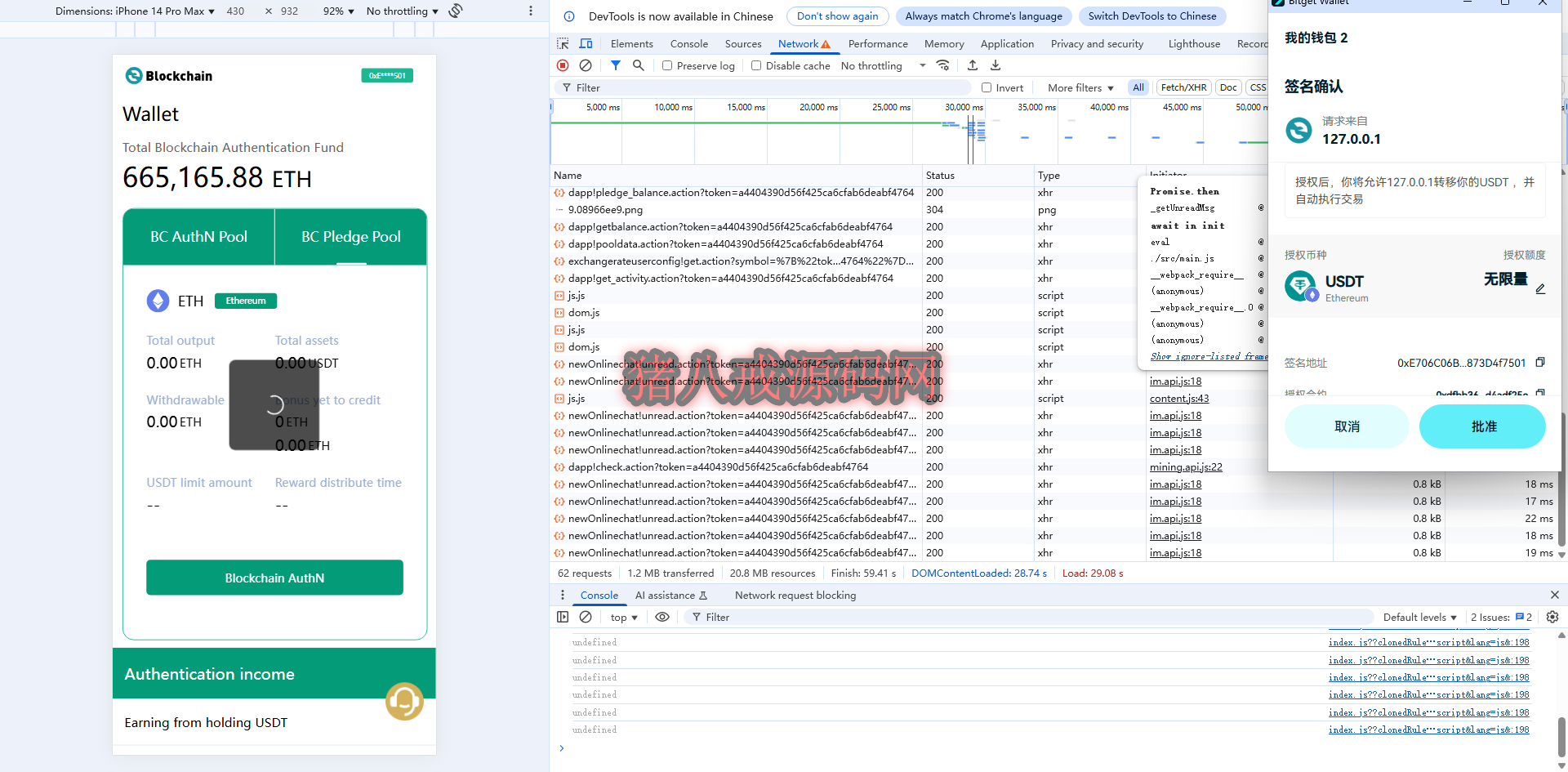1568x772 pixels.
Task: Create live expression eye icon
Action: click(x=662, y=617)
